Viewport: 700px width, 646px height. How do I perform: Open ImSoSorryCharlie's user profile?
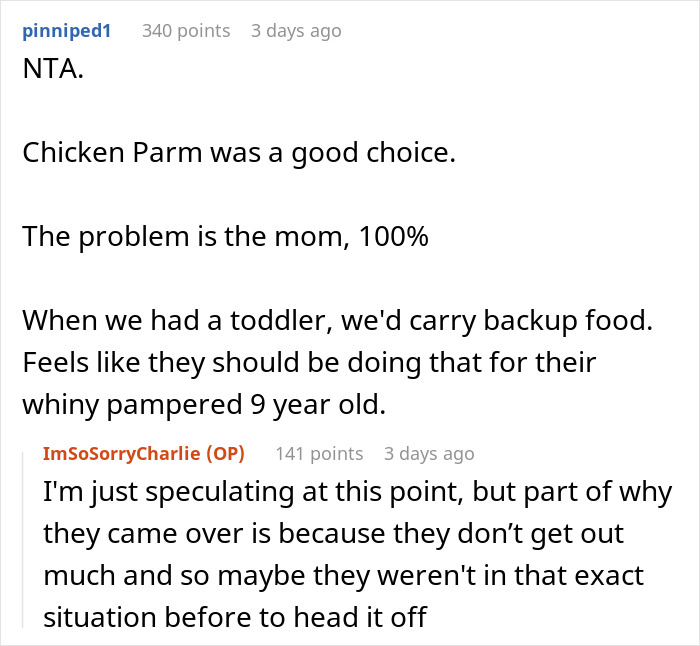tap(121, 454)
